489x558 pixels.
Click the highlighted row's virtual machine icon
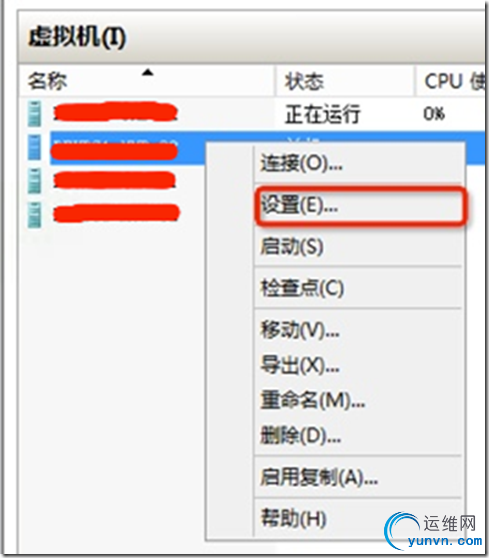[x=34, y=147]
